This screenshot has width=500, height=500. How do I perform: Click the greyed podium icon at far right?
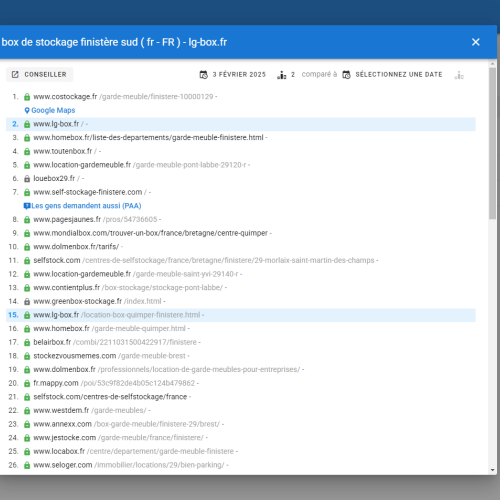459,75
